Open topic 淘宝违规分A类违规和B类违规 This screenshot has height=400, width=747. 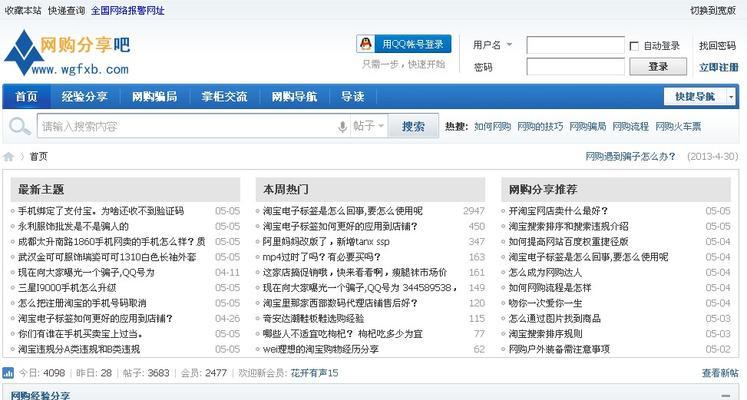pos(79,349)
